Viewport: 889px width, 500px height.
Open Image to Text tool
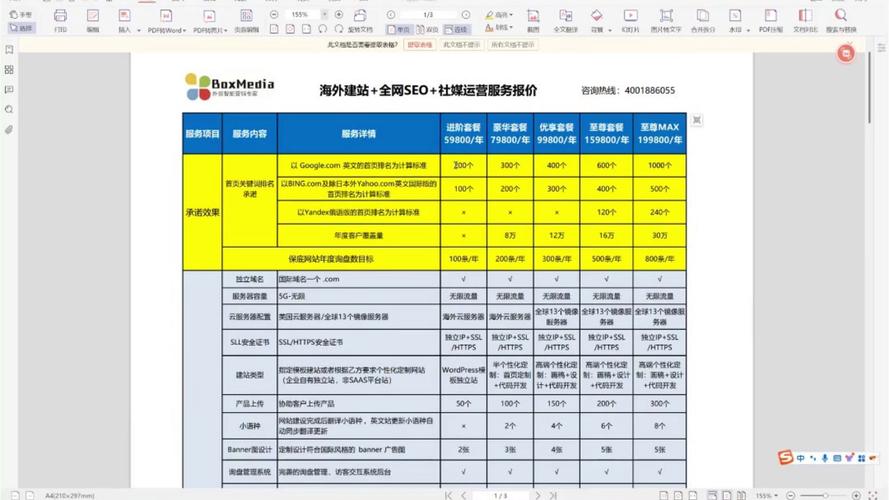click(666, 20)
